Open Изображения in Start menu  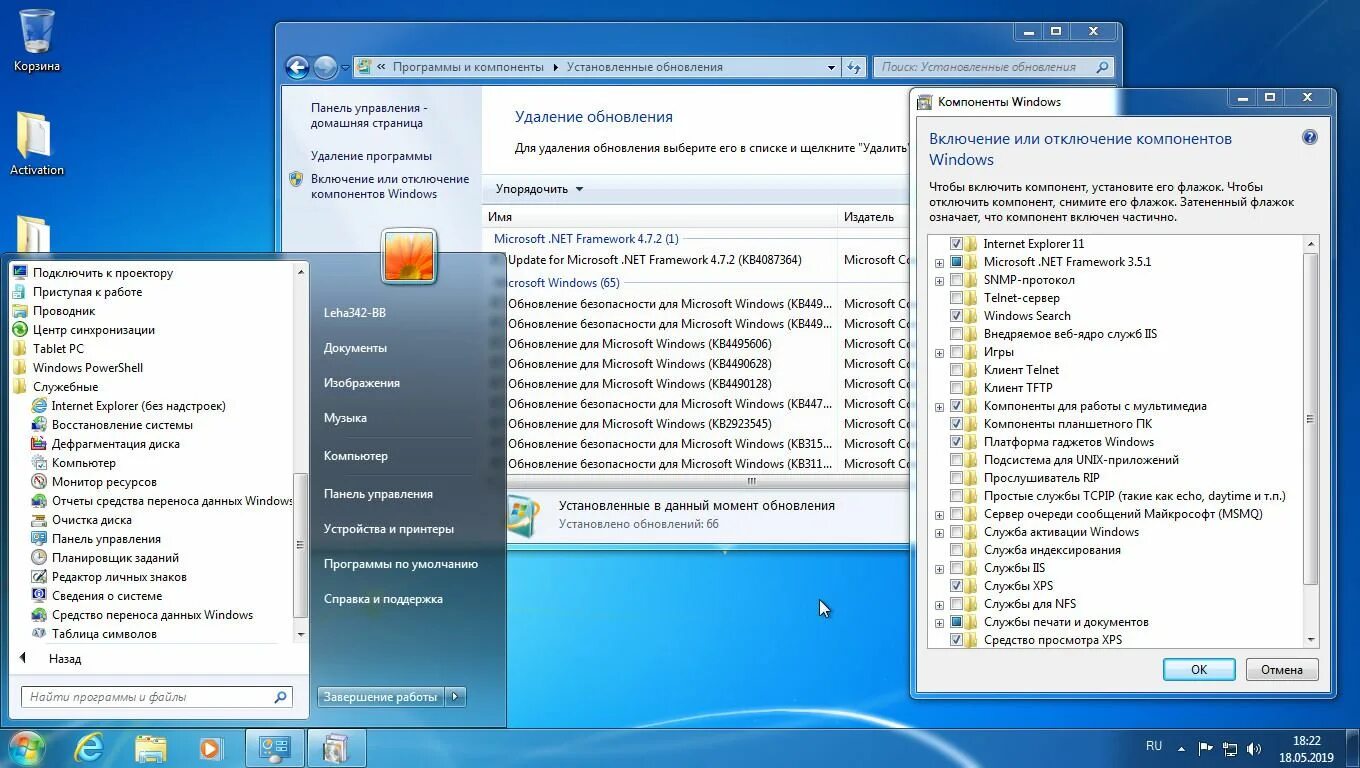click(x=362, y=383)
